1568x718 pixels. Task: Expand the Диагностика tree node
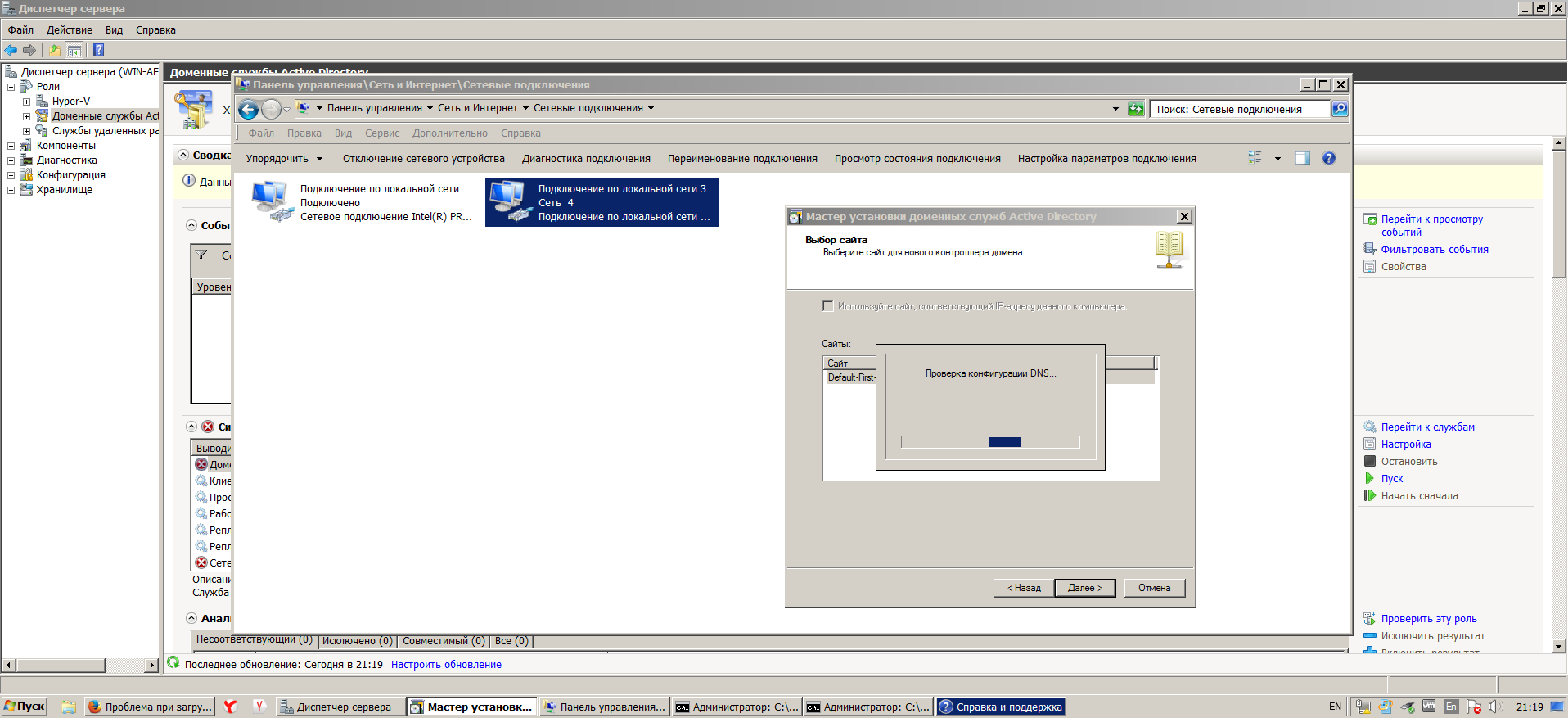point(11,160)
